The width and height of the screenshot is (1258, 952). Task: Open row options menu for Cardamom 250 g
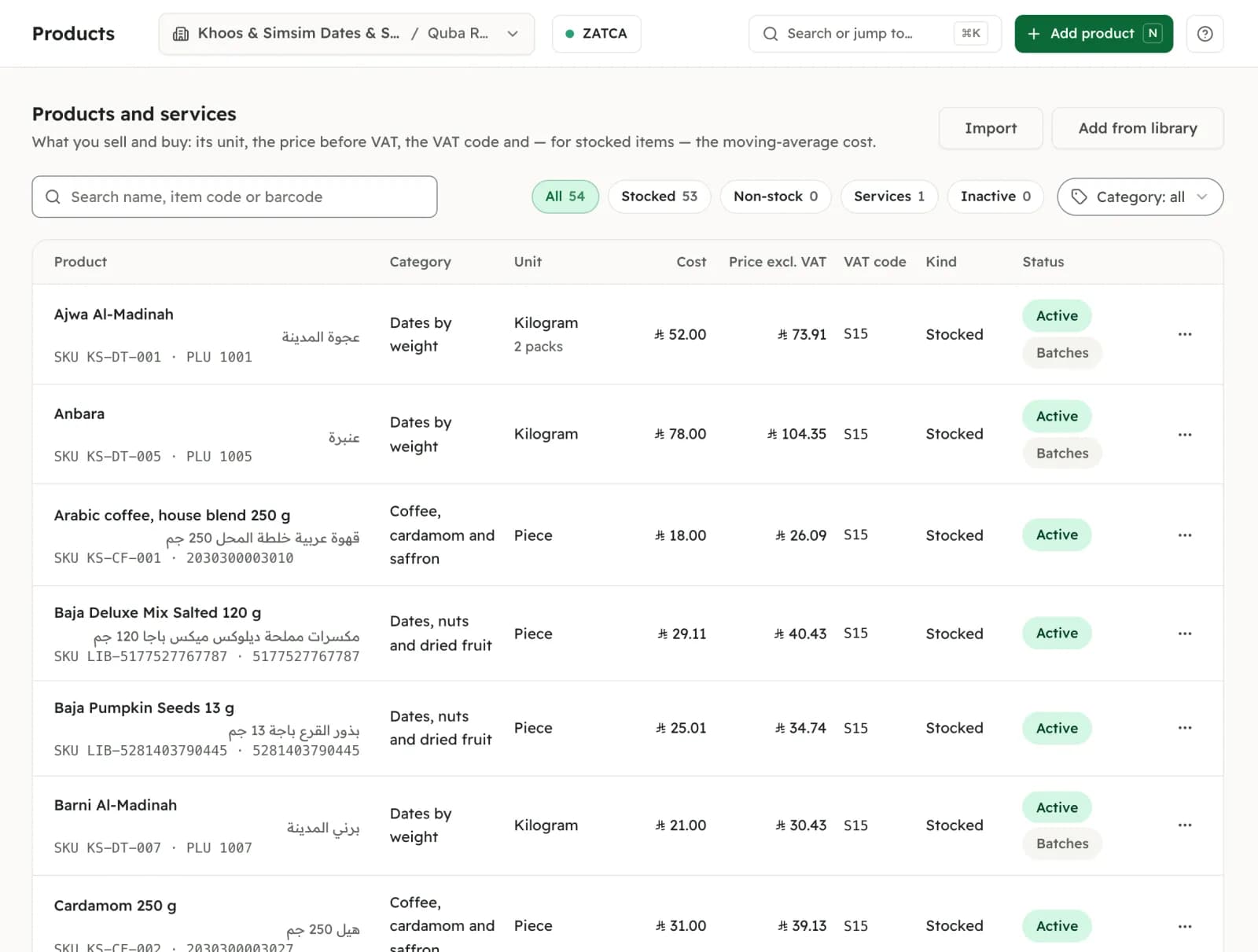(1185, 926)
